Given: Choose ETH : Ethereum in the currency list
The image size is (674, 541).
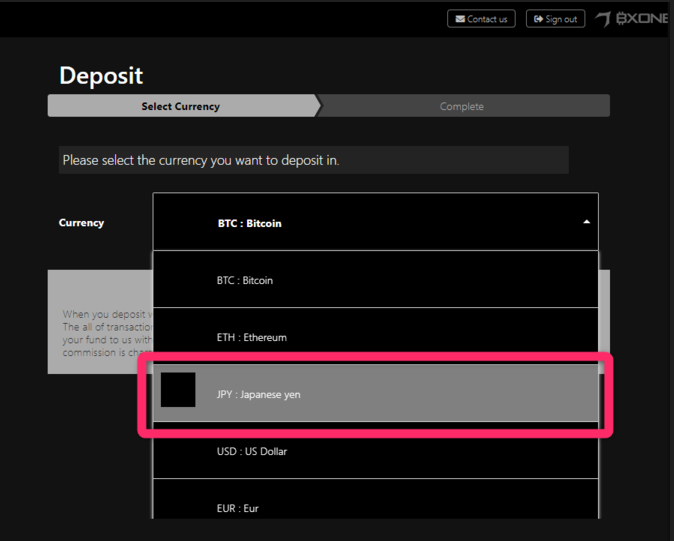Looking at the screenshot, I should click(252, 338).
